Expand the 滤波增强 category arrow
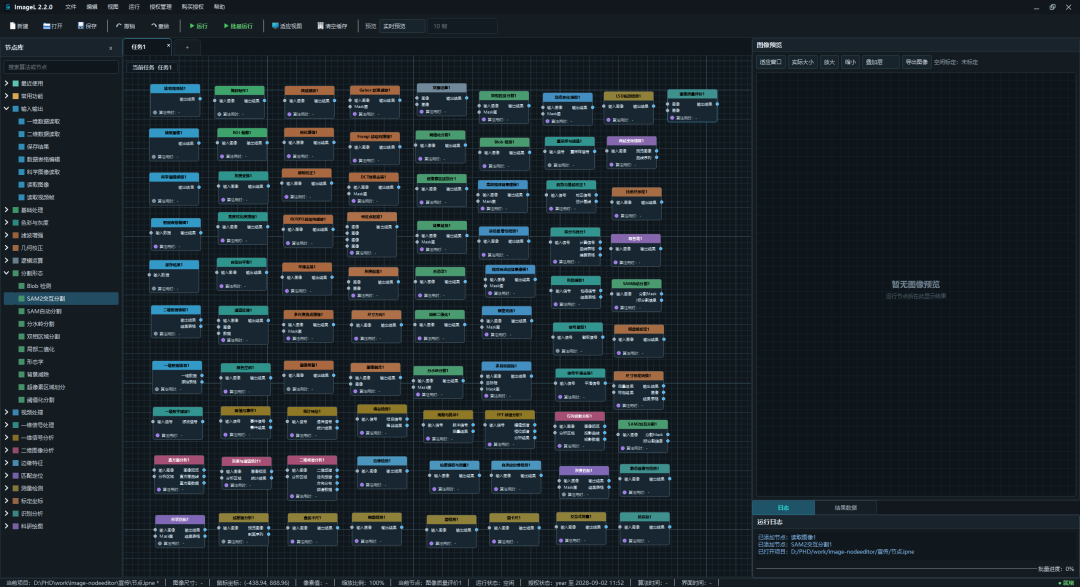 click(7, 235)
